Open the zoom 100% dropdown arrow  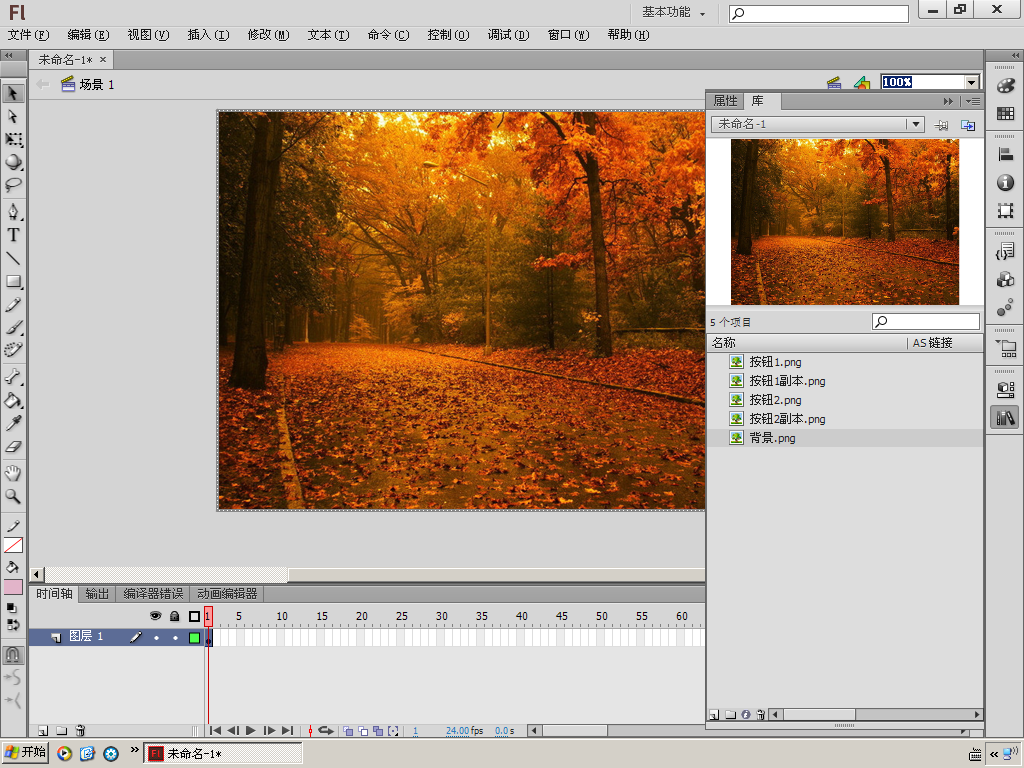pos(972,82)
